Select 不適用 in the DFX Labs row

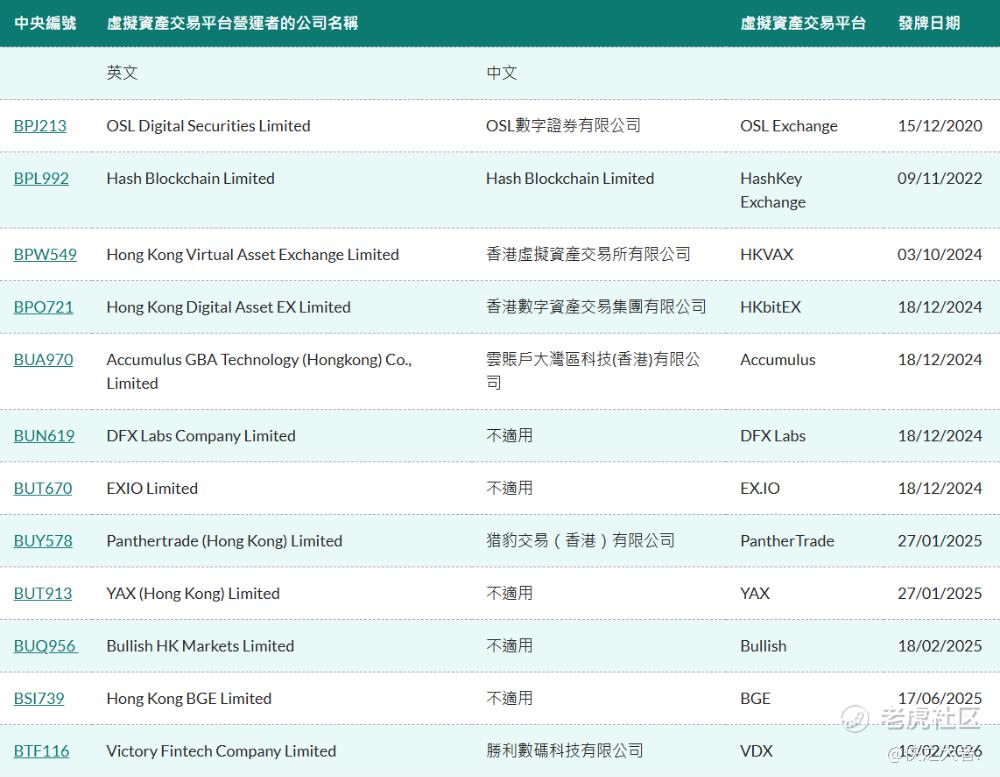click(510, 436)
